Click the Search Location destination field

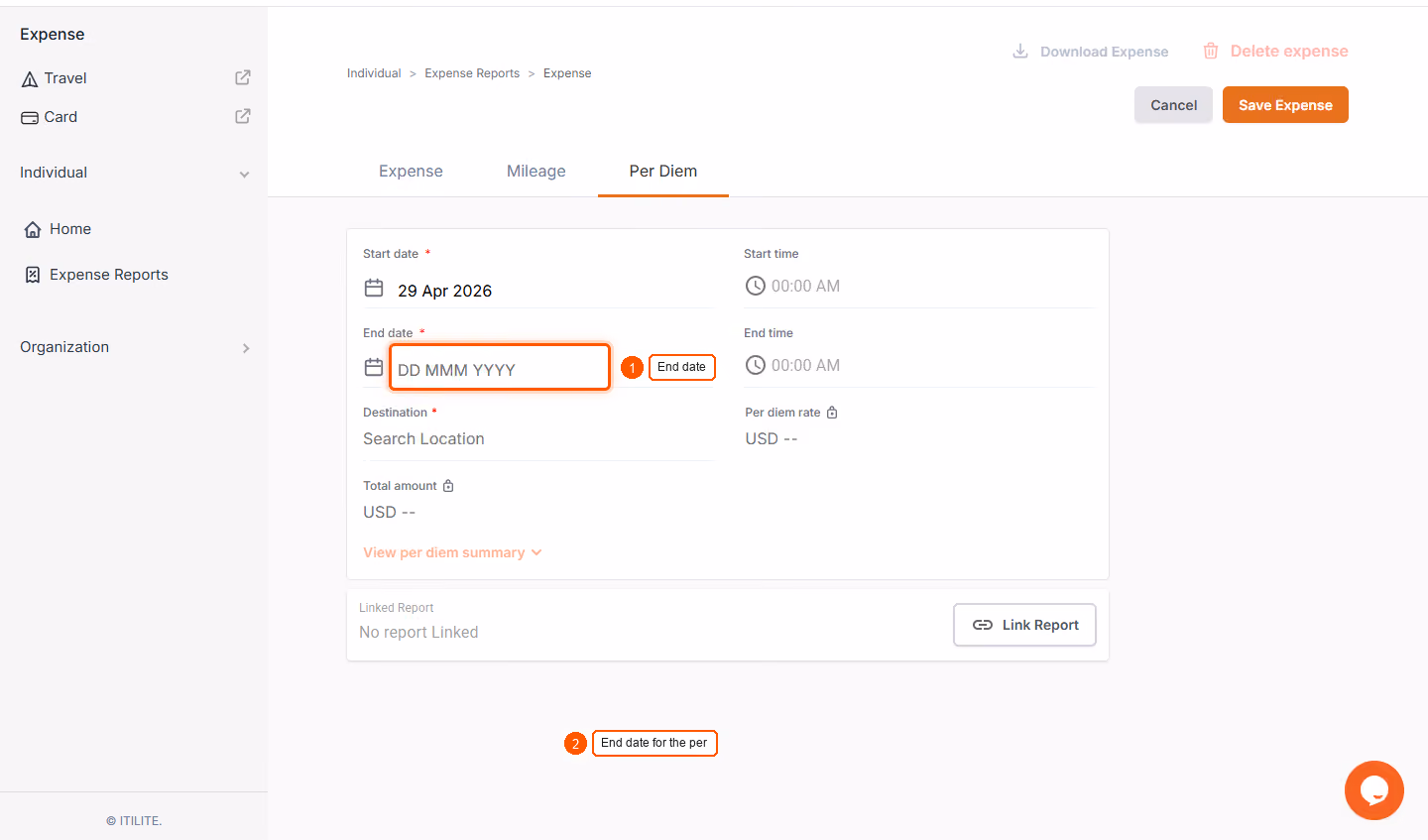[538, 439]
